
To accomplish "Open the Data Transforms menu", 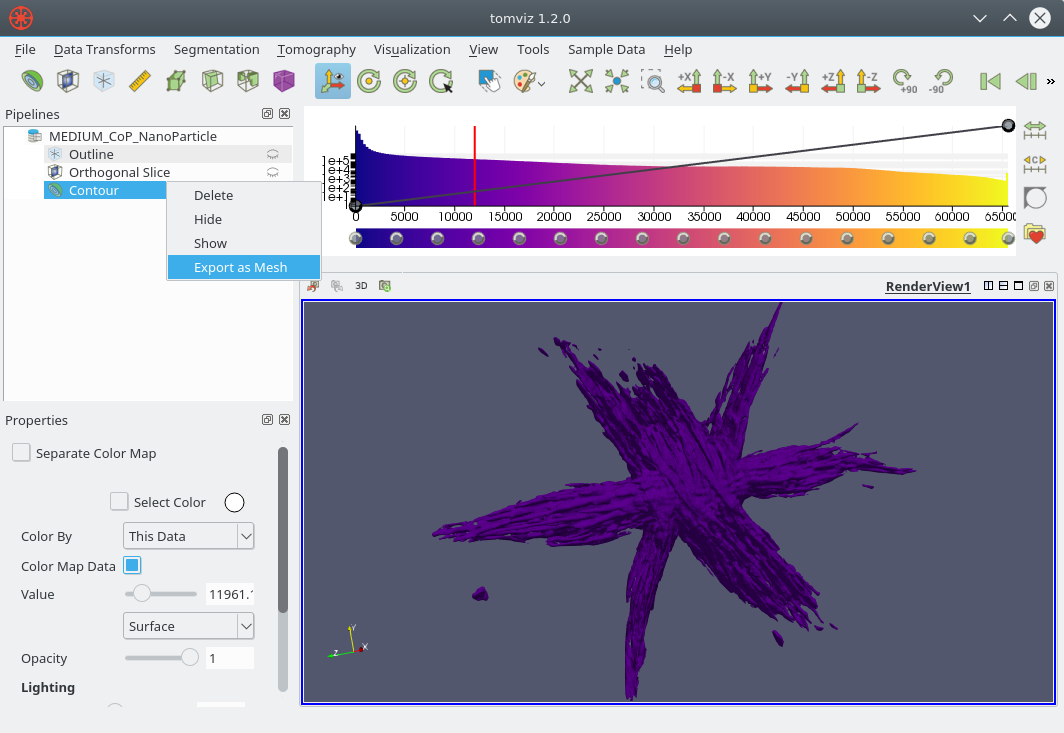I will point(104,50).
